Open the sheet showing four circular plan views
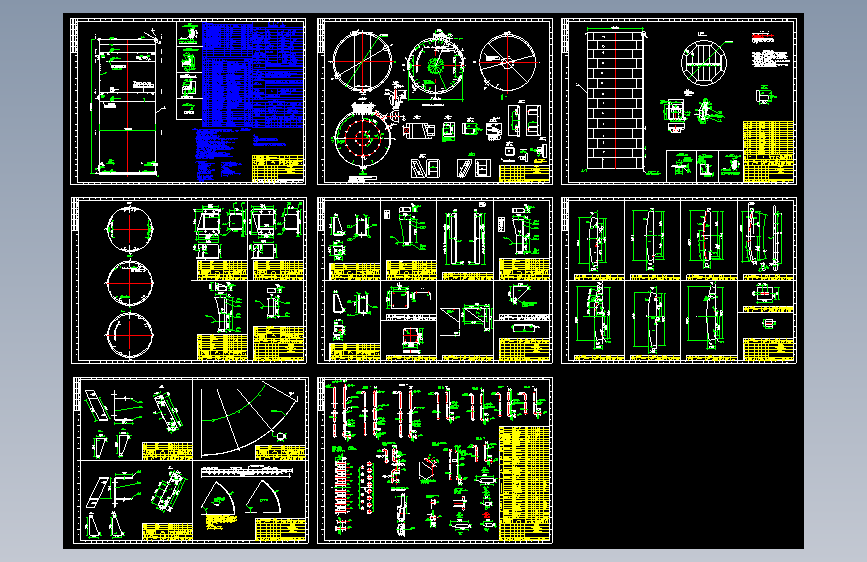The image size is (867, 562). tap(435, 101)
